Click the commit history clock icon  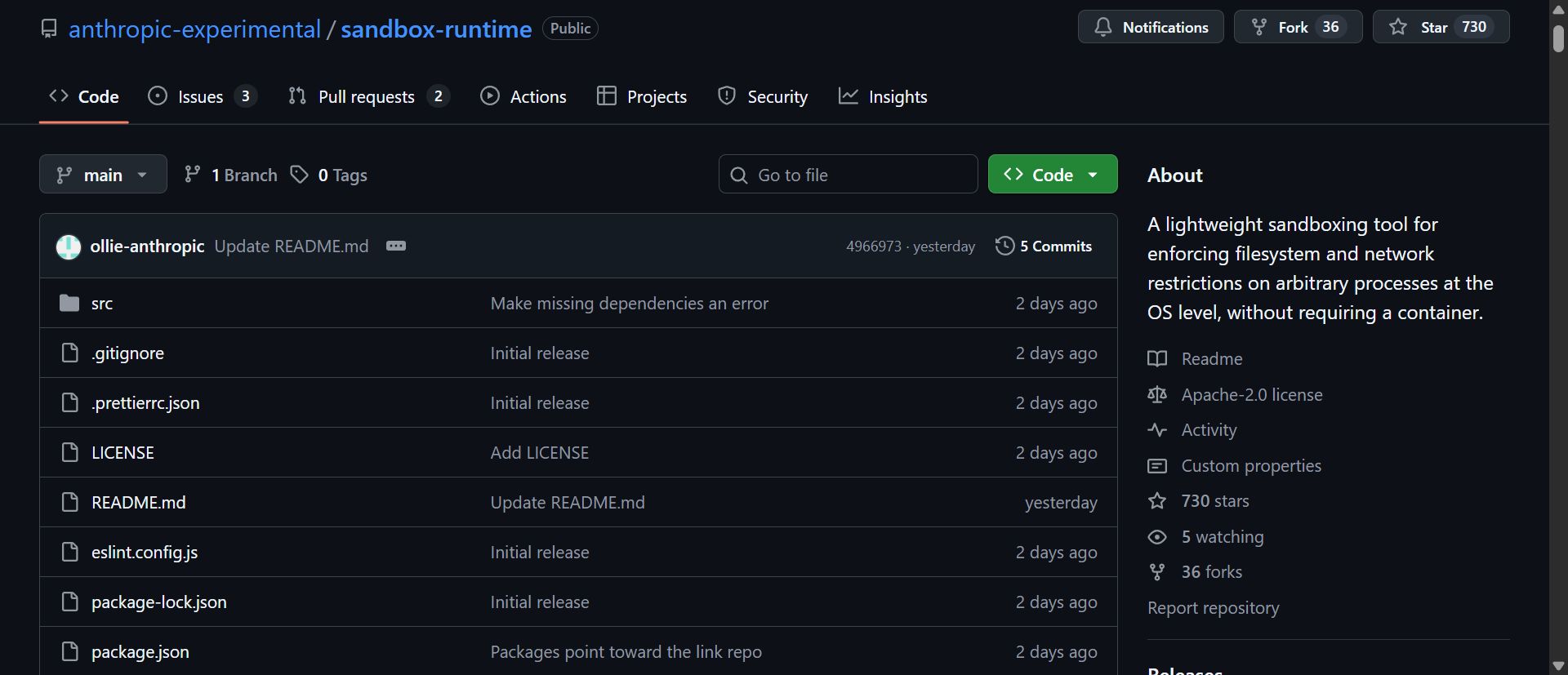[1004, 246]
